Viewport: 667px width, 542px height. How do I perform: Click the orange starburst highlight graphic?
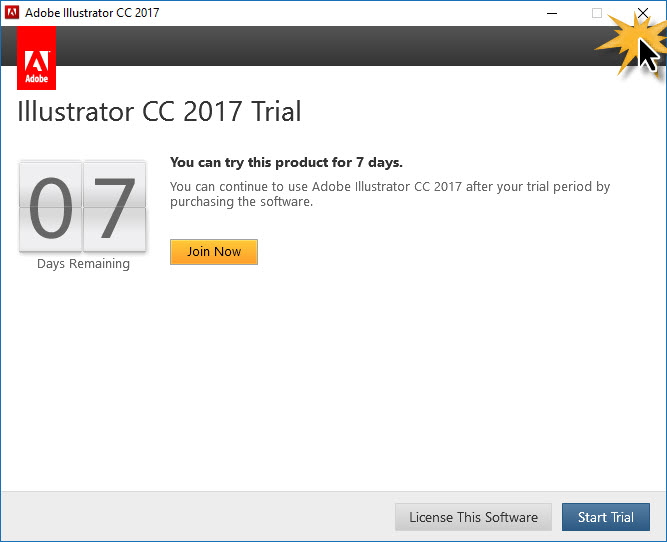tap(632, 45)
